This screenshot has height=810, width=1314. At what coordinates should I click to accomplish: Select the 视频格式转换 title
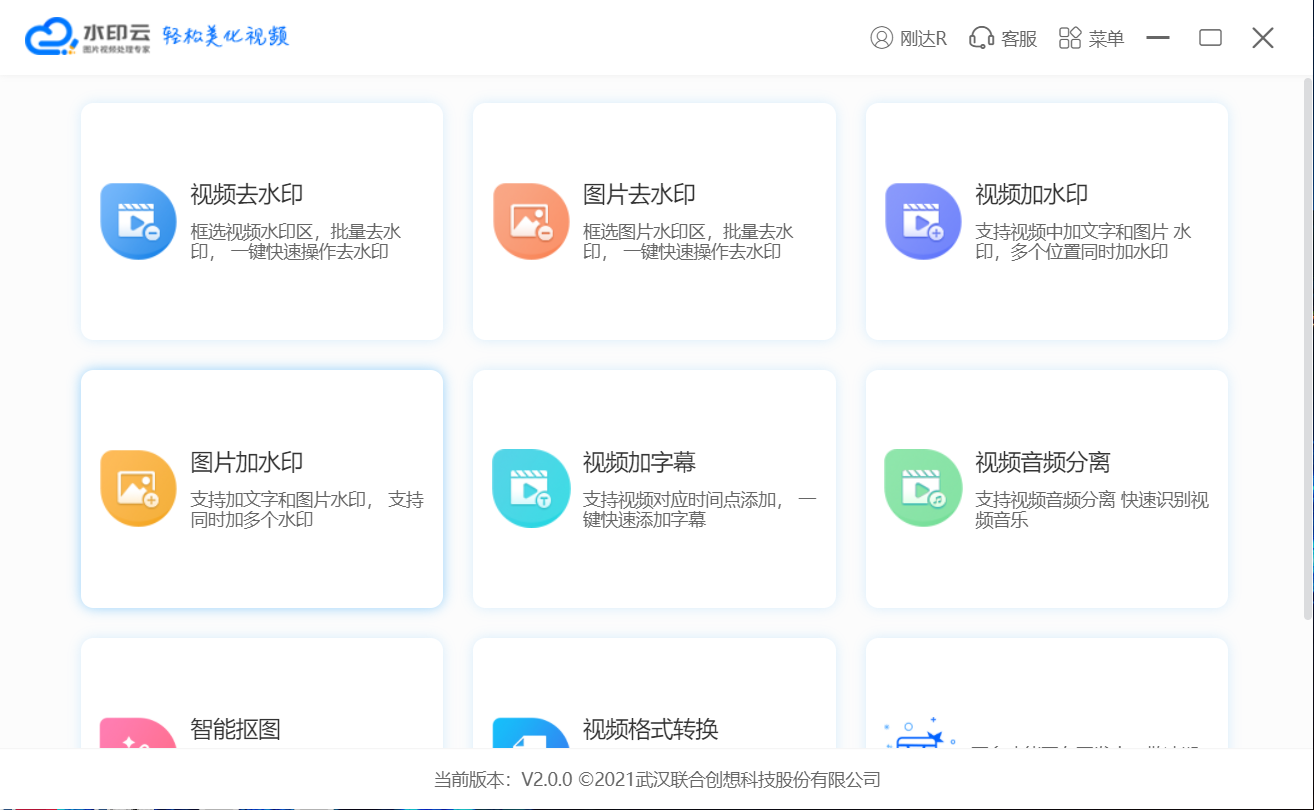pyautogui.click(x=651, y=729)
